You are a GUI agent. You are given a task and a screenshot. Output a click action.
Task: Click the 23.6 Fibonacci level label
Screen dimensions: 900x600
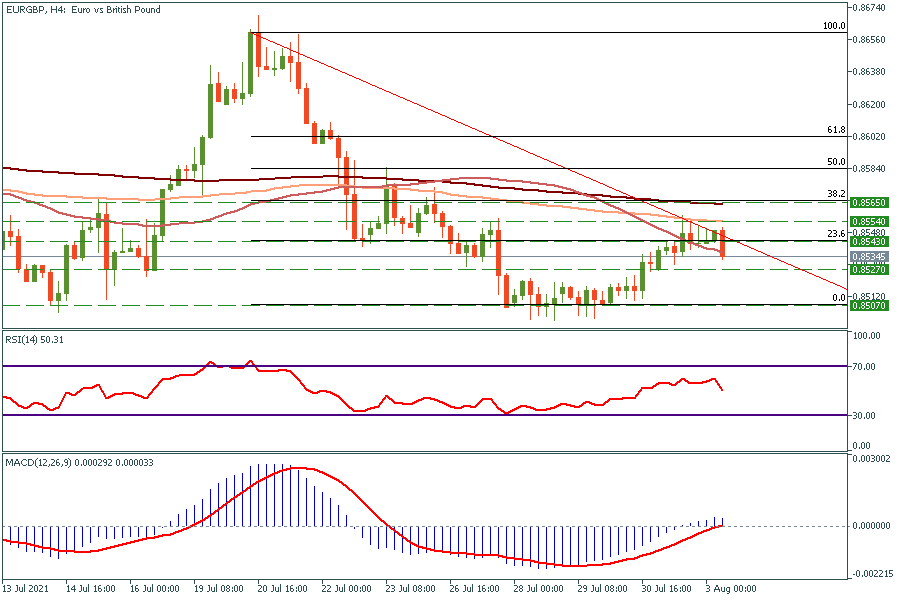(x=836, y=234)
